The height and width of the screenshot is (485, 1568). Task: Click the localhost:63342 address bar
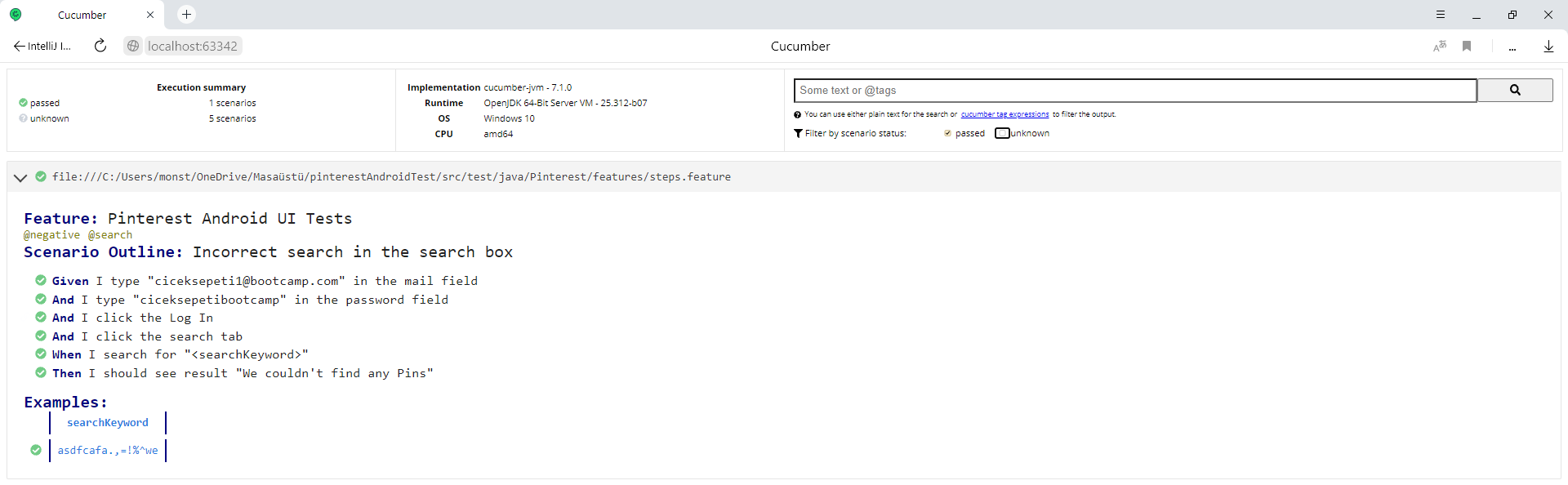click(193, 46)
